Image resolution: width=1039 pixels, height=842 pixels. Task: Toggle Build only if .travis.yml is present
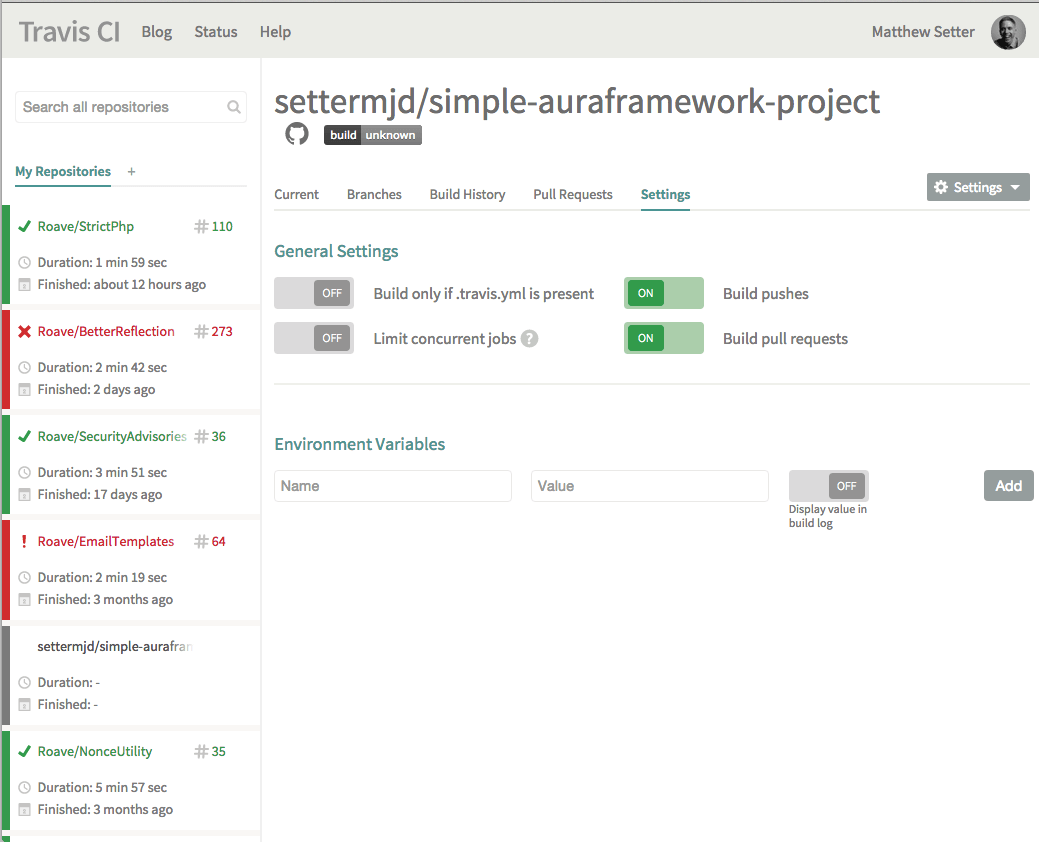(x=314, y=293)
